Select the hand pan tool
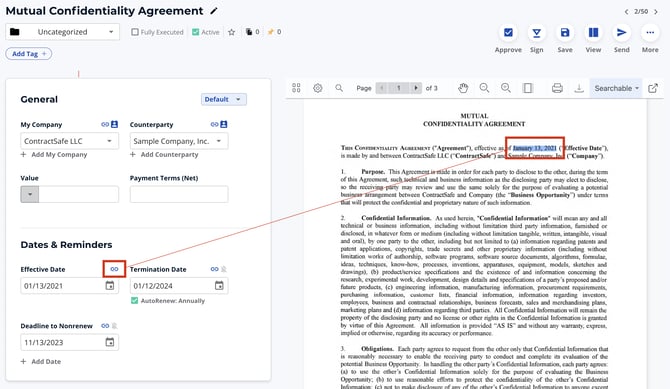 click(x=463, y=88)
